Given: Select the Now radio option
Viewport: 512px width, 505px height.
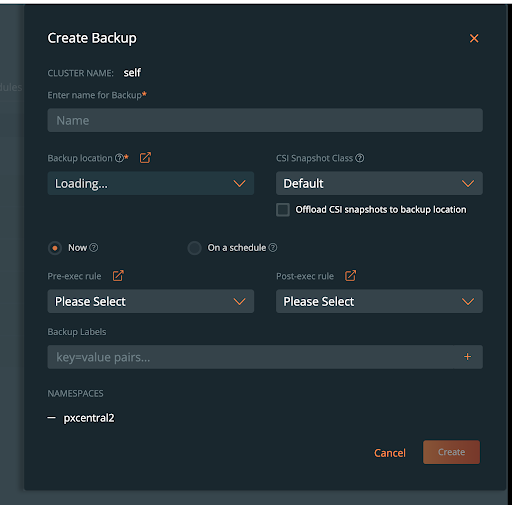Looking at the screenshot, I should 55,248.
